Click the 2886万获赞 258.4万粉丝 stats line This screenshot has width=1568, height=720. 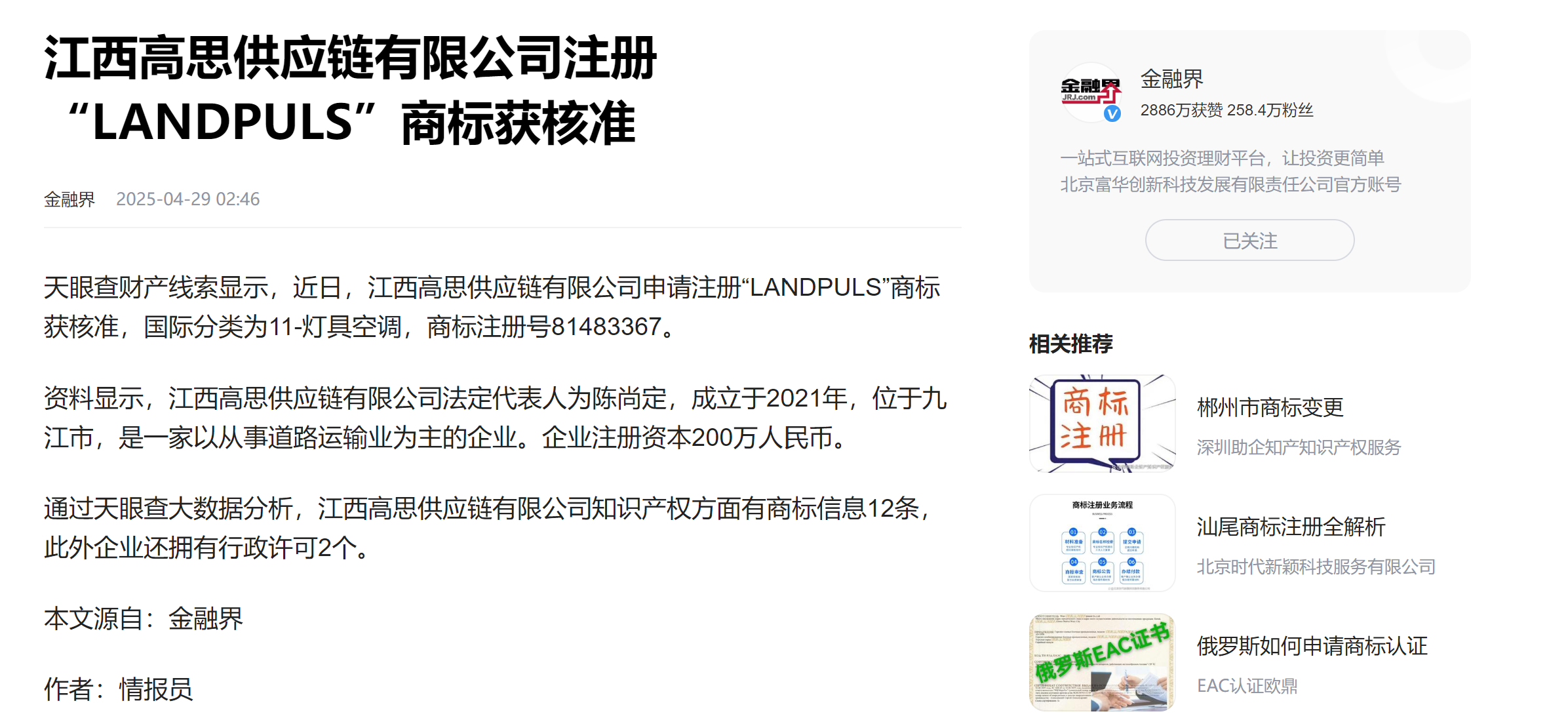(x=1227, y=110)
